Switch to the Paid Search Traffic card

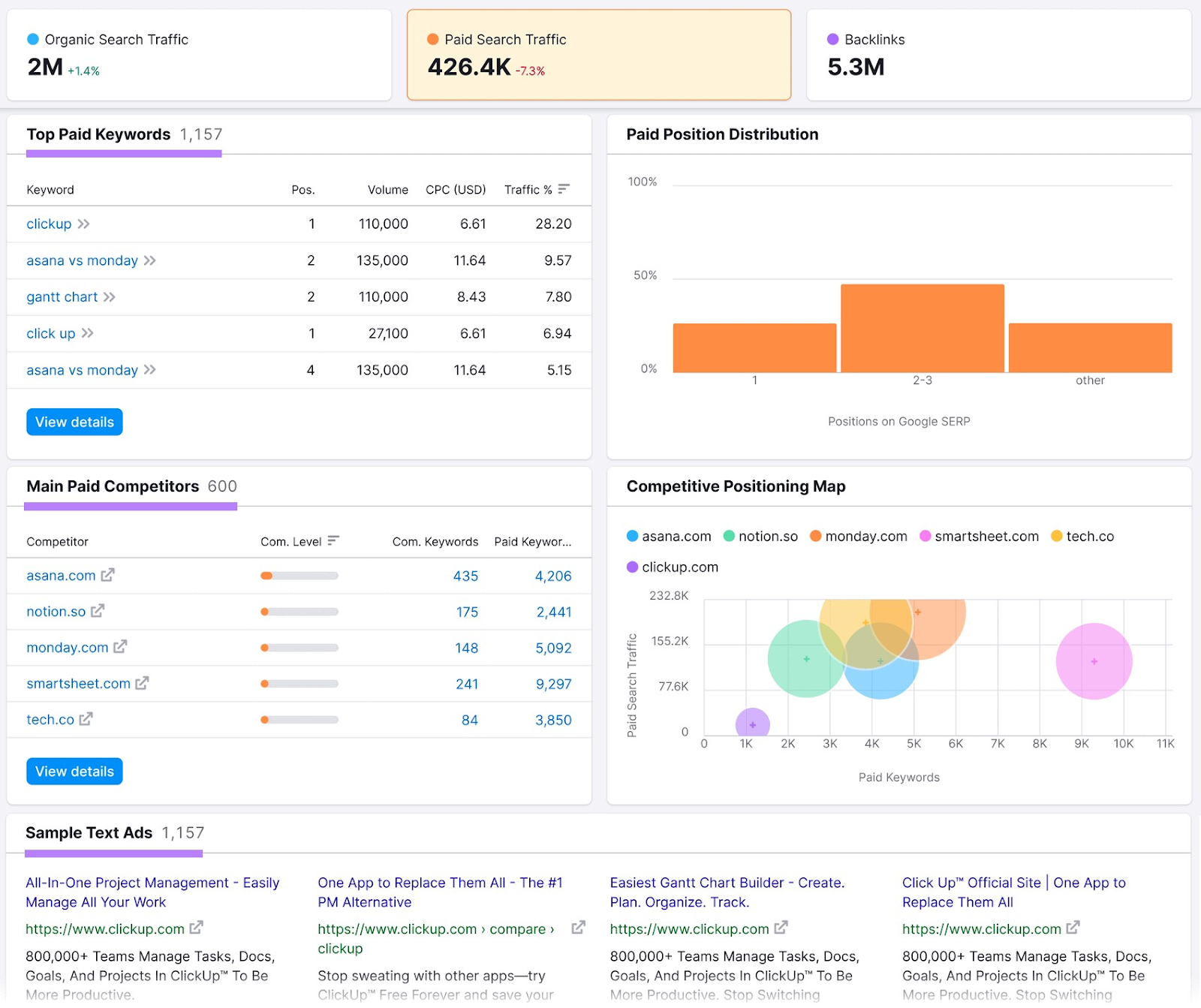point(598,54)
